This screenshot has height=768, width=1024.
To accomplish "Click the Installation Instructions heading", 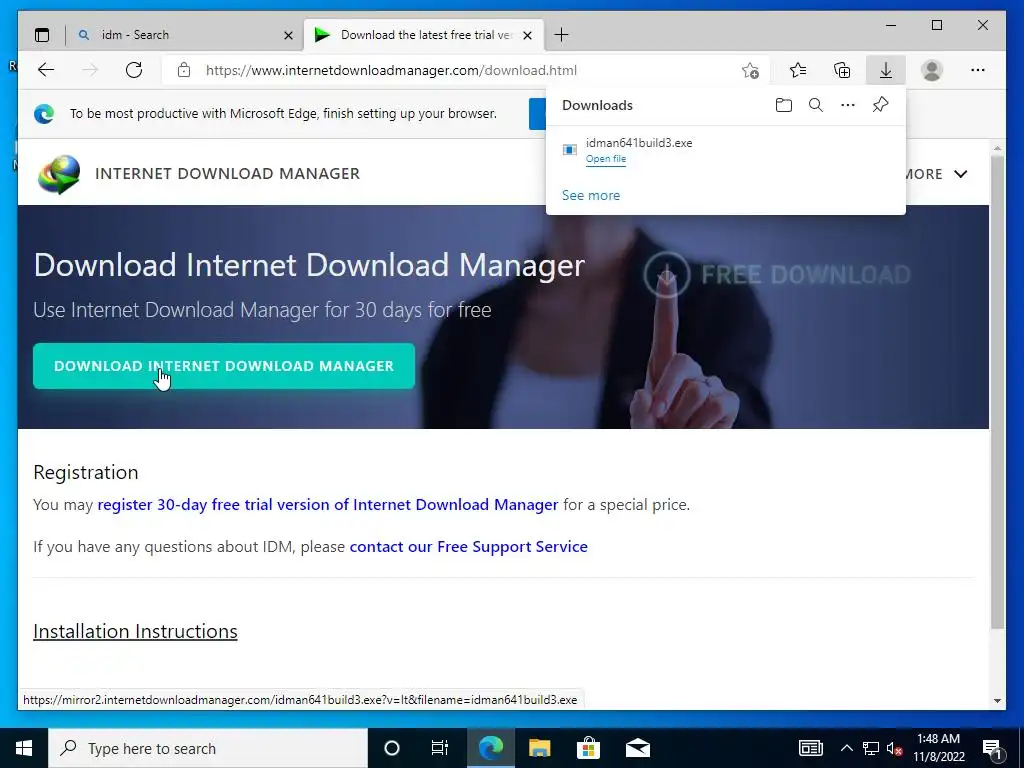I will point(135,632).
